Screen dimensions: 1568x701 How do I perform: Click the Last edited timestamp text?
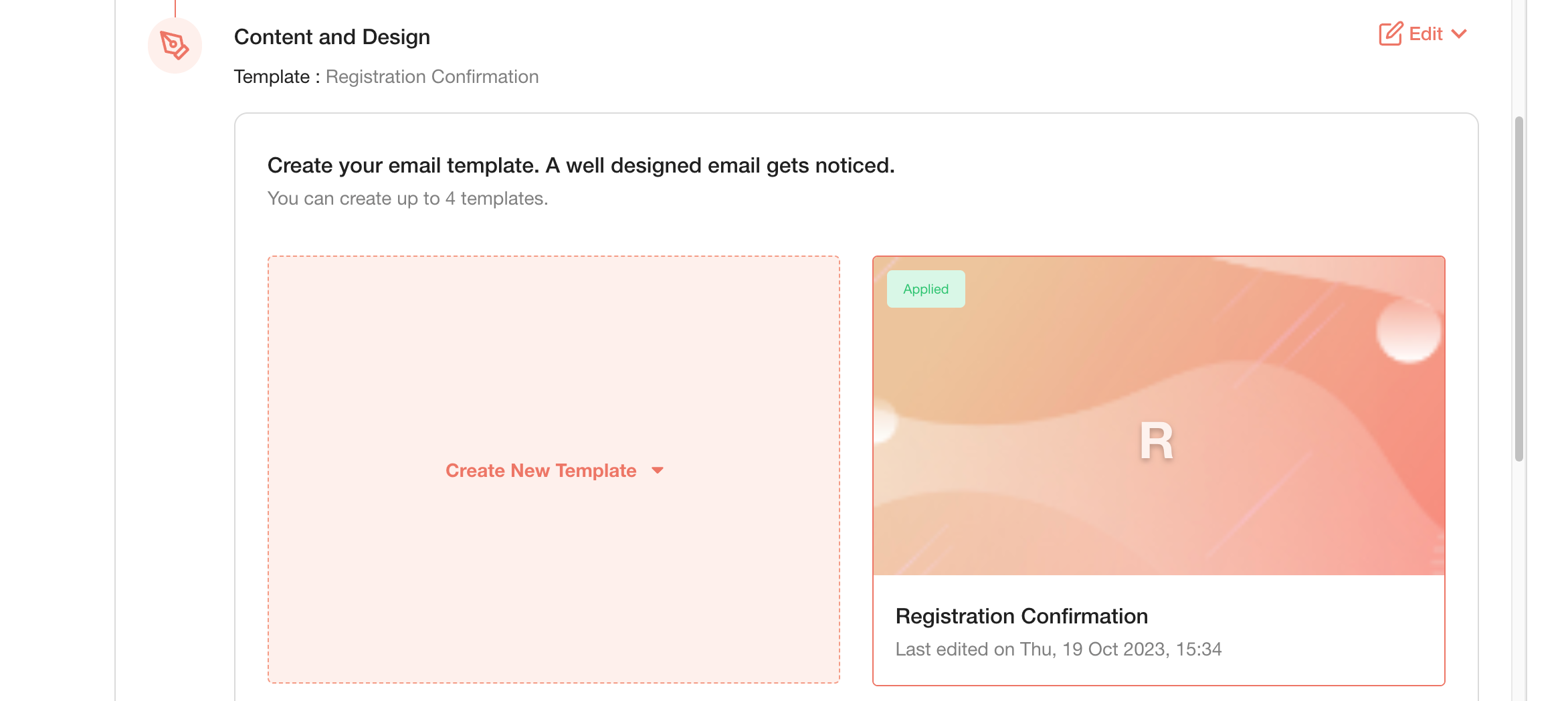[x=1058, y=649]
